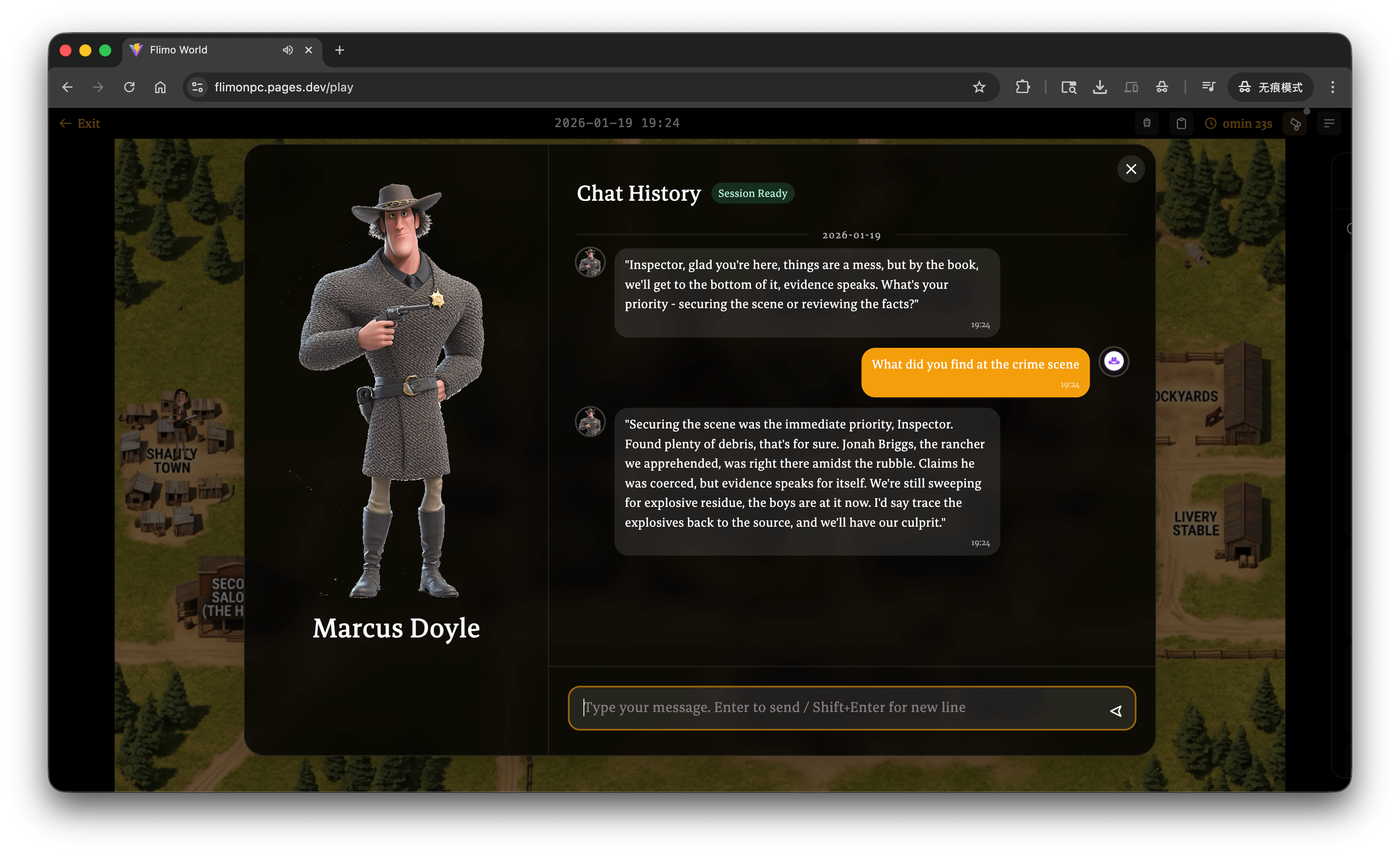Send message with paper plane icon

click(1116, 711)
